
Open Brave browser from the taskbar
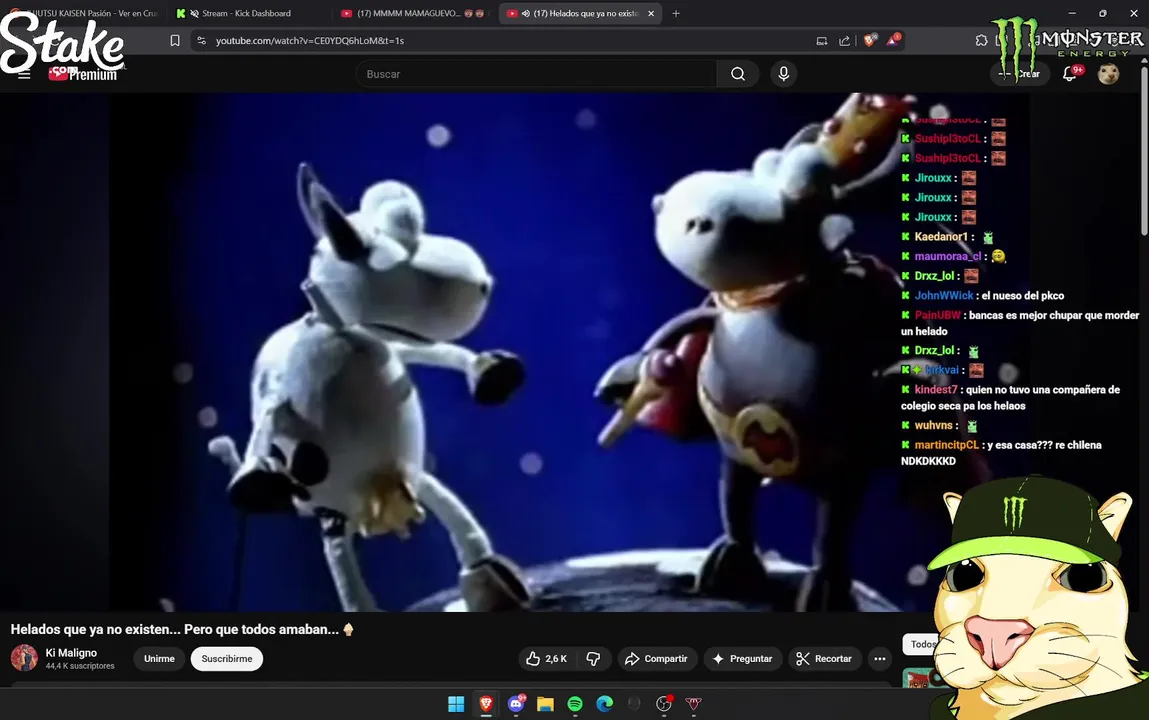(x=486, y=704)
